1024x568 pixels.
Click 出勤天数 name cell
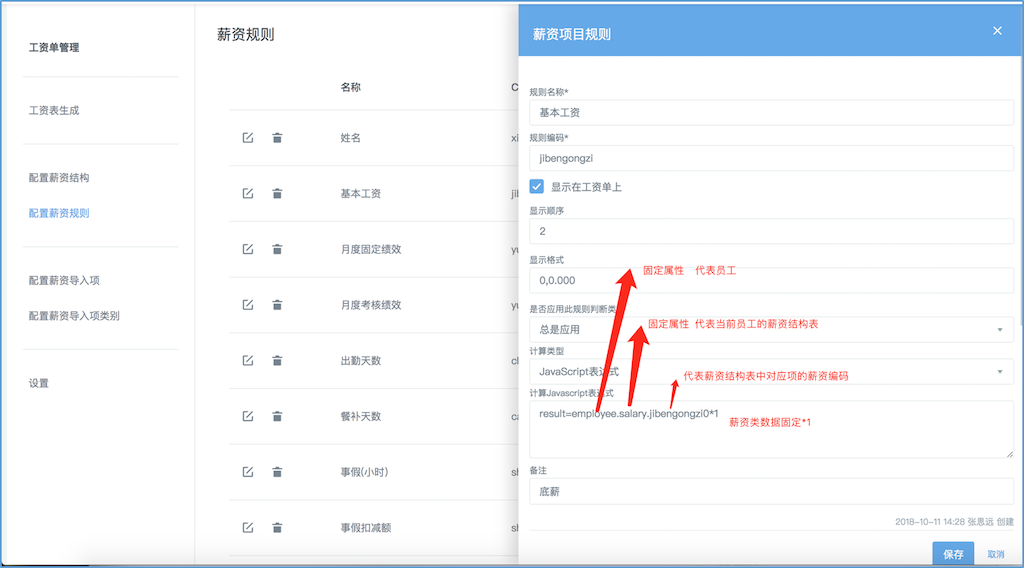(x=360, y=360)
